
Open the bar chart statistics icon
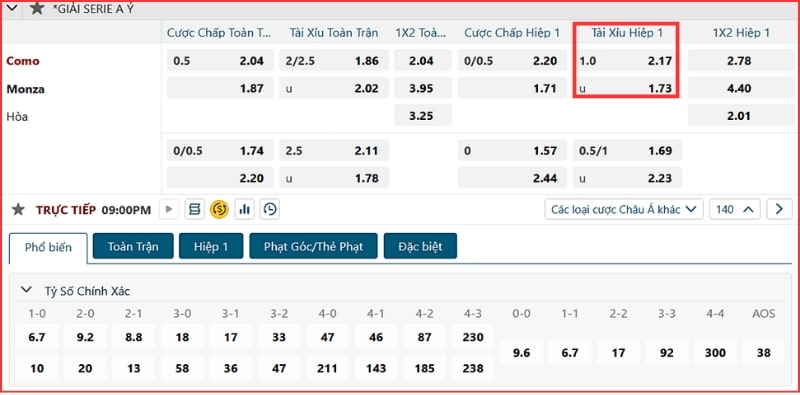[x=244, y=209]
